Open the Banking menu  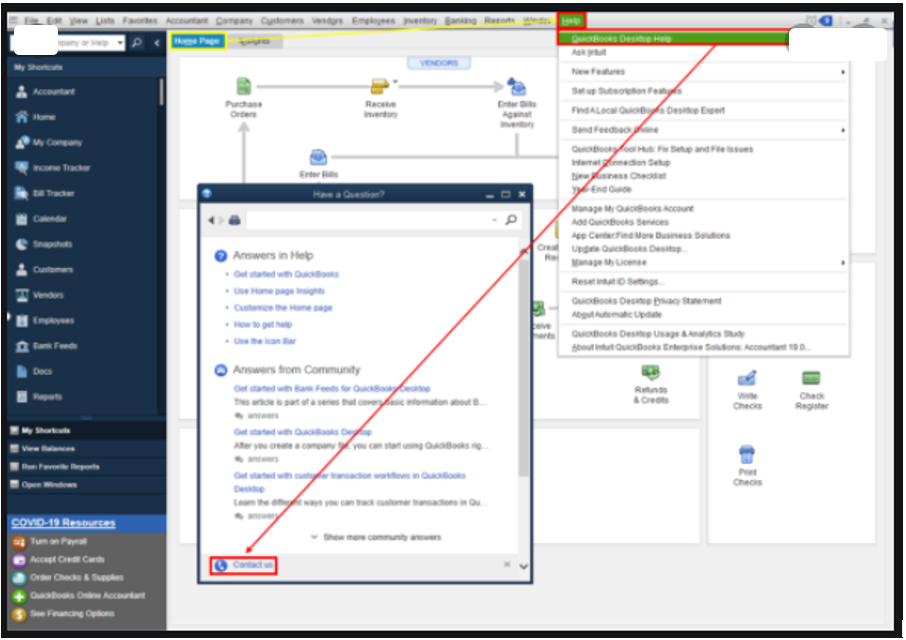461,21
